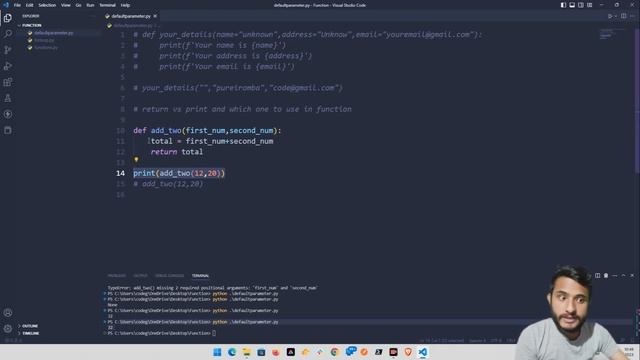Split the terminal panel

pos(598,276)
